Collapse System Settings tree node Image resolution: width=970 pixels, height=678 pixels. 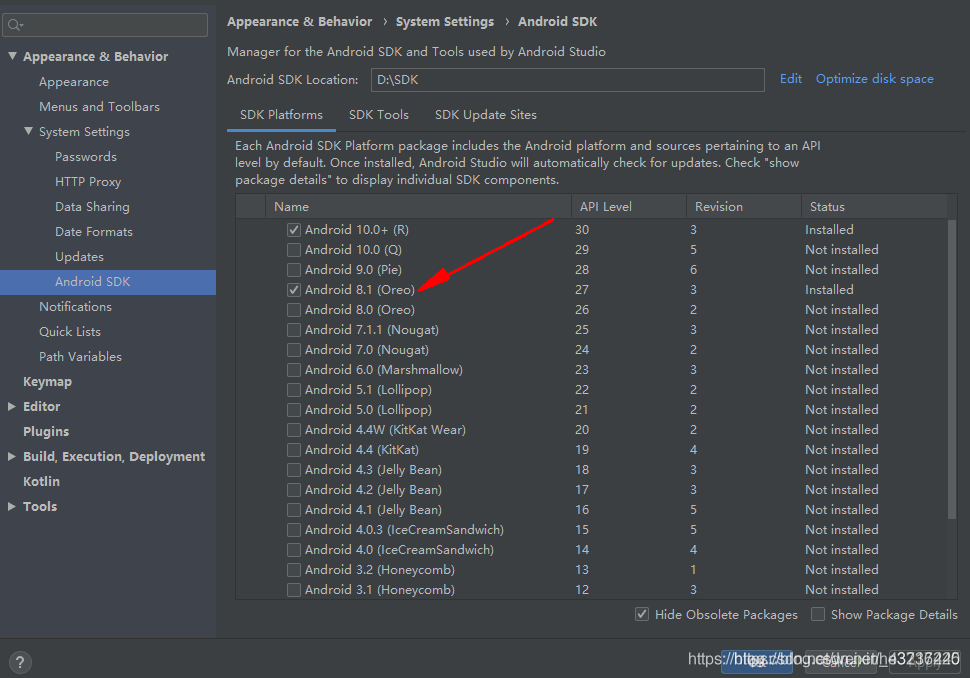(x=28, y=131)
